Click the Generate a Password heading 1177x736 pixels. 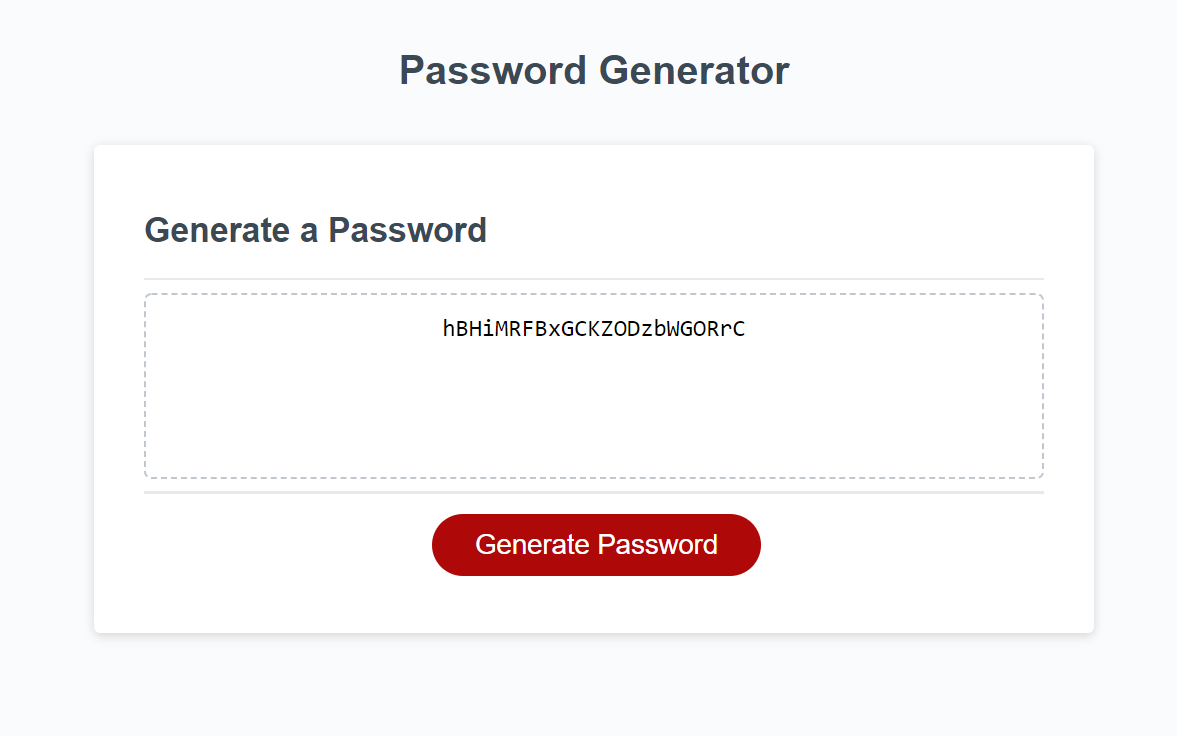tap(316, 230)
